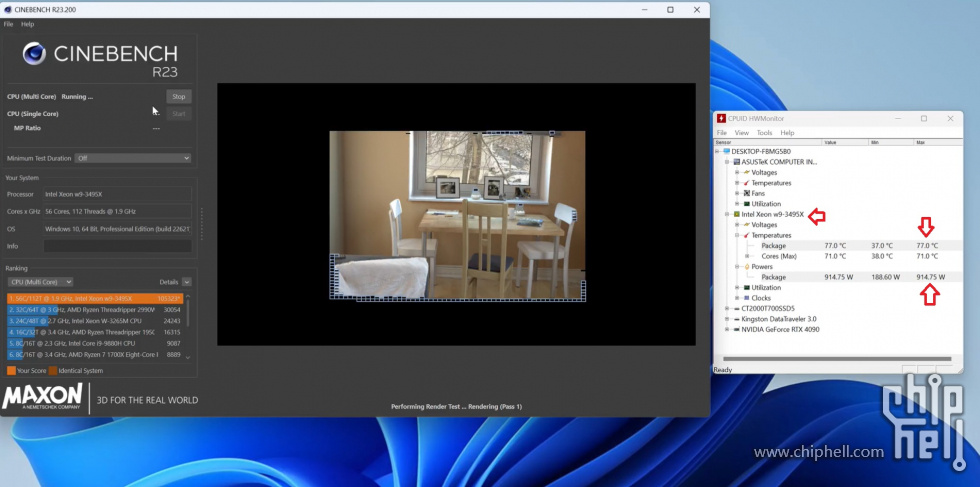Click the DESKTOP-FBMG5B0 computer icon
Image resolution: width=980 pixels, height=487 pixels.
726,151
